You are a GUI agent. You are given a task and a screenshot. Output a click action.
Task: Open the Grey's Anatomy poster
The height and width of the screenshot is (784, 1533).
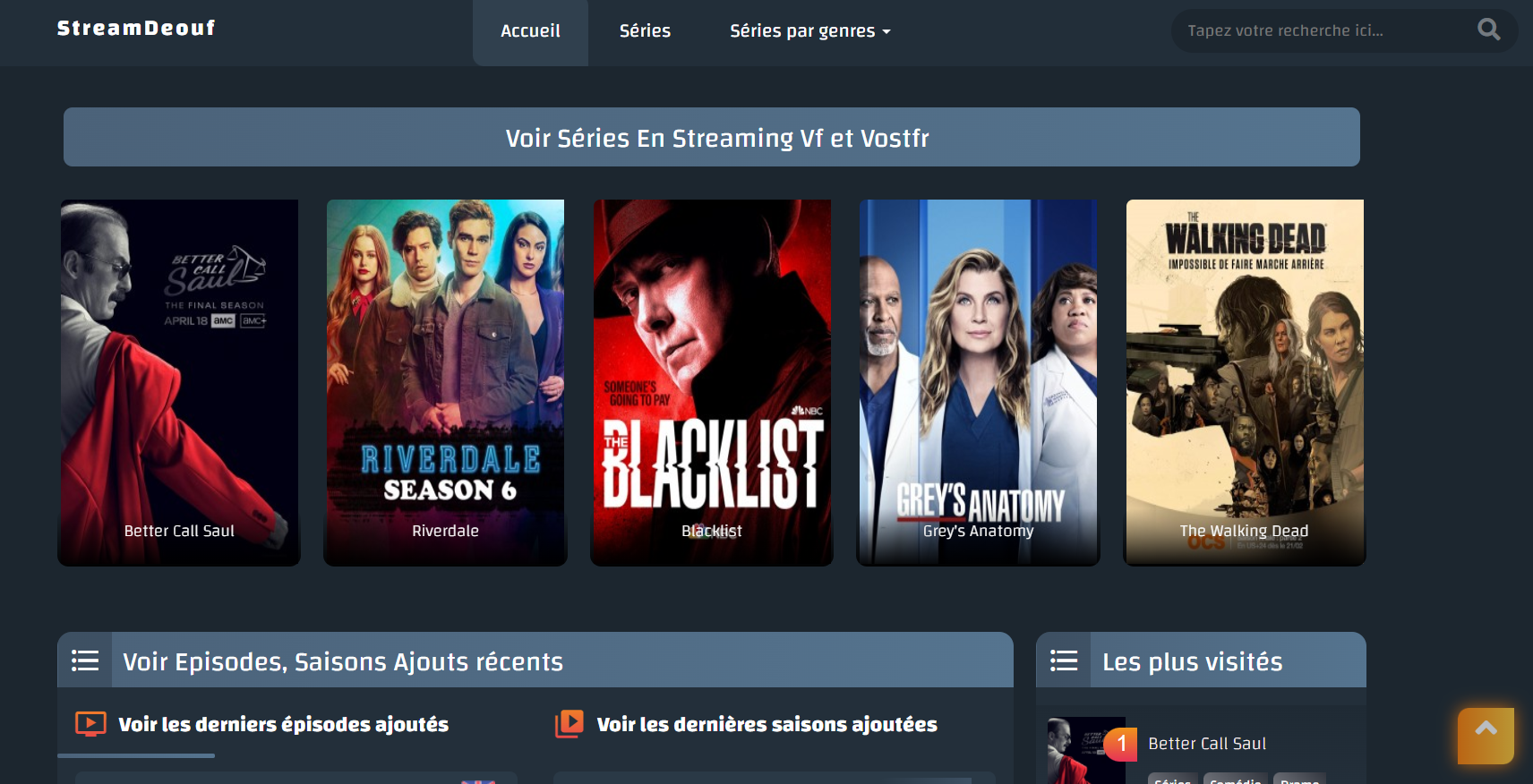click(978, 382)
